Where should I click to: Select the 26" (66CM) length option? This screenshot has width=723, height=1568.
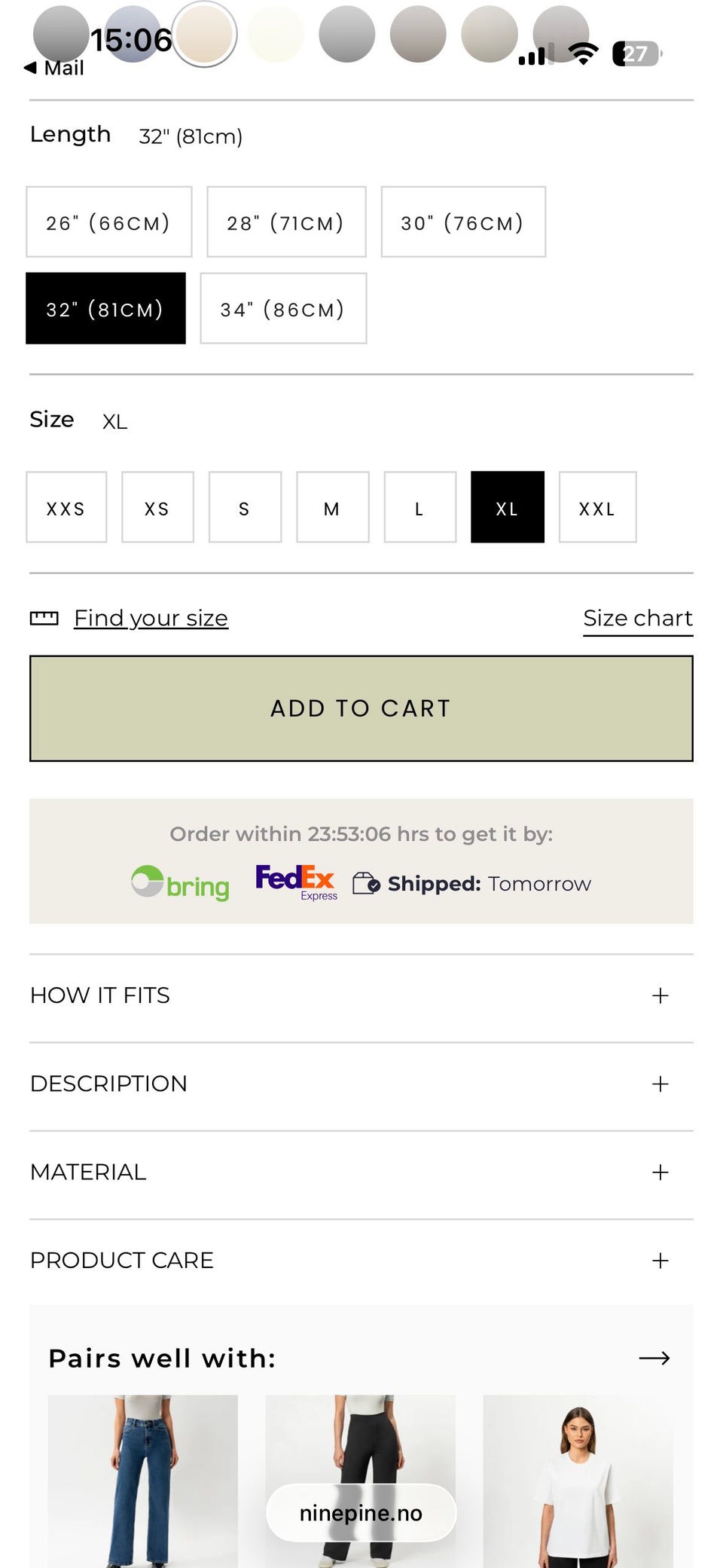[x=108, y=222]
